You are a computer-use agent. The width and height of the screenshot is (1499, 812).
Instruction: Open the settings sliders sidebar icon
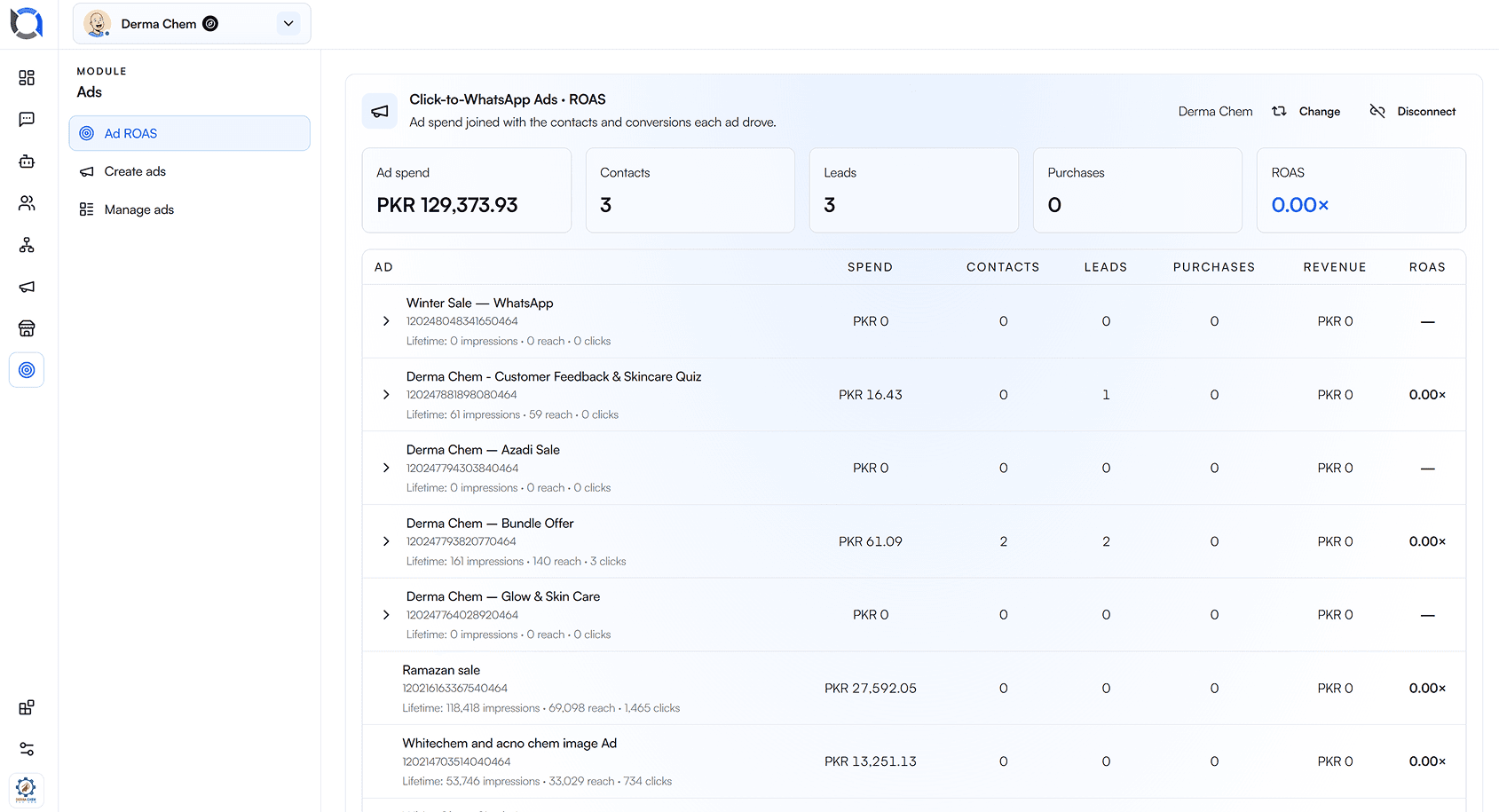click(x=27, y=749)
